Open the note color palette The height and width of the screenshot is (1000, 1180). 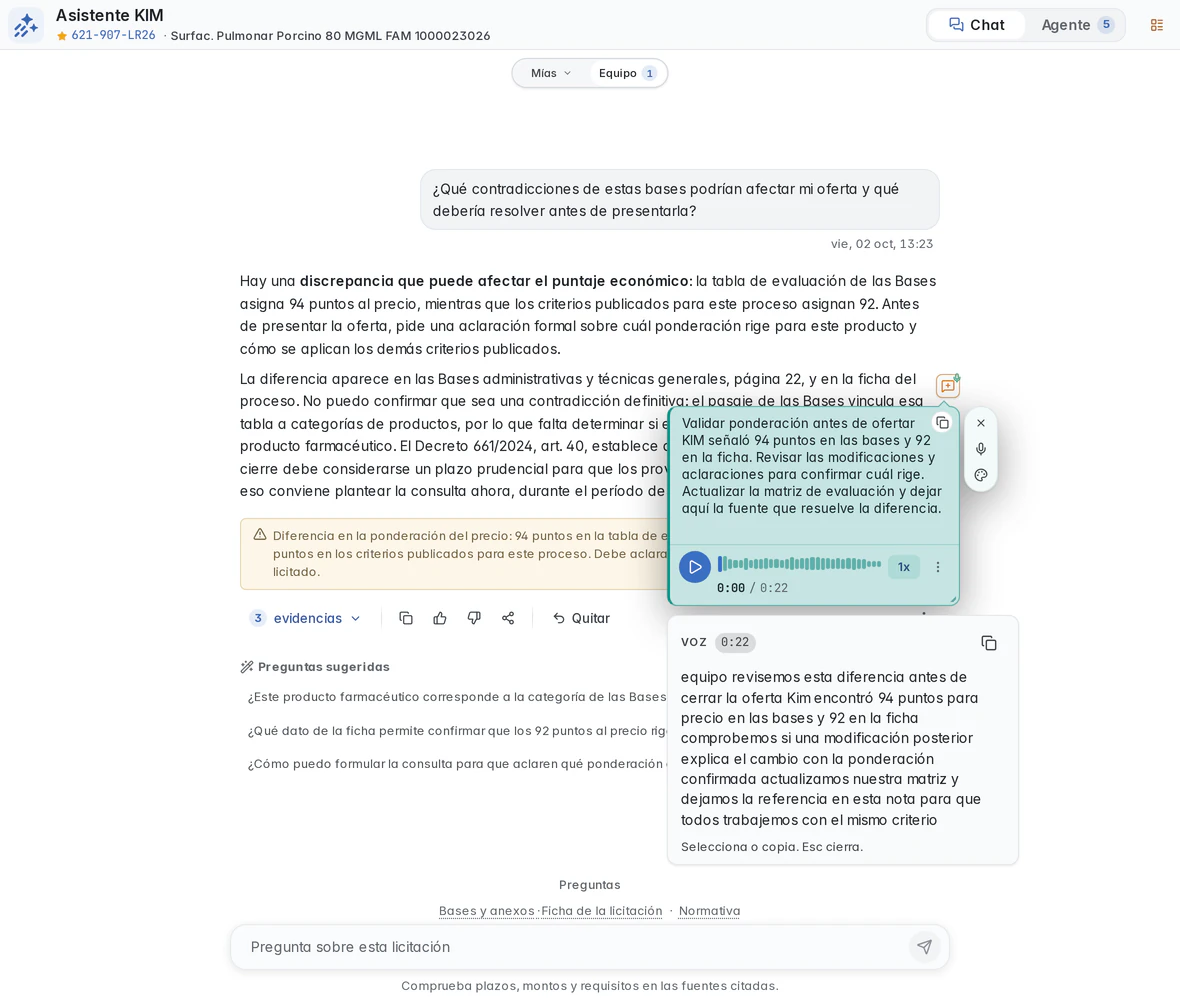coord(981,475)
